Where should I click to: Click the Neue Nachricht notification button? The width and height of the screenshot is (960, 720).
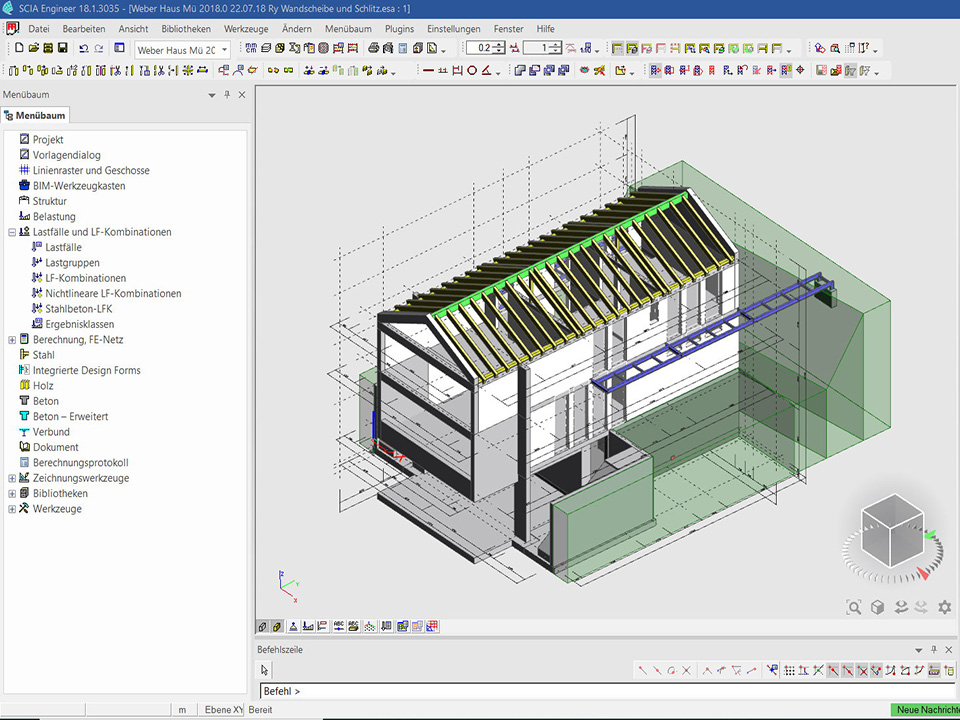point(925,710)
